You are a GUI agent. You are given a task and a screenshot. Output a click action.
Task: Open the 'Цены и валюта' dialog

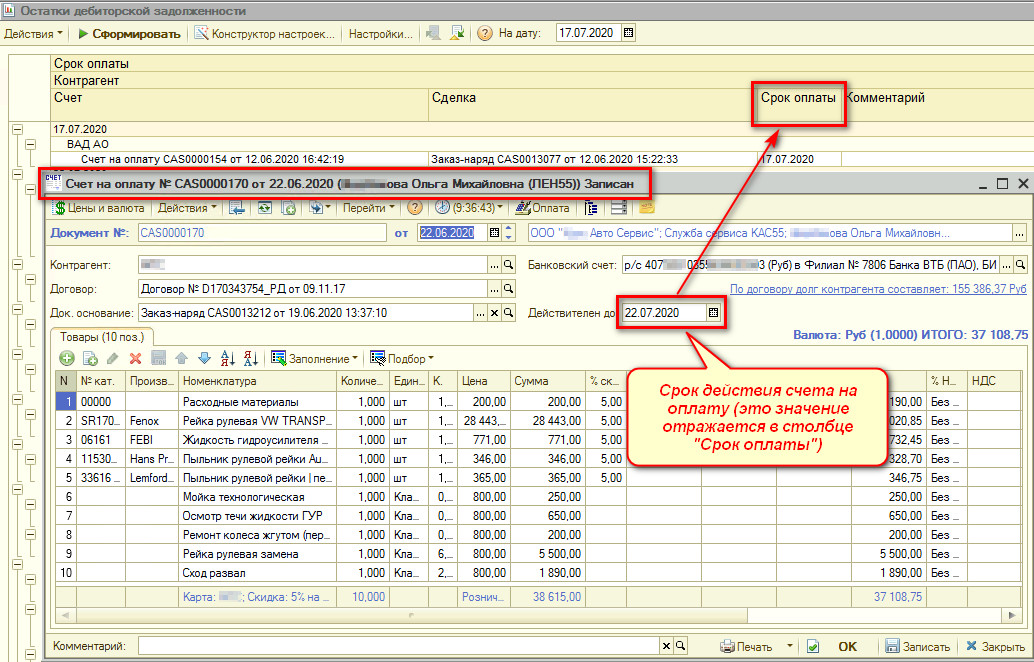[99, 208]
